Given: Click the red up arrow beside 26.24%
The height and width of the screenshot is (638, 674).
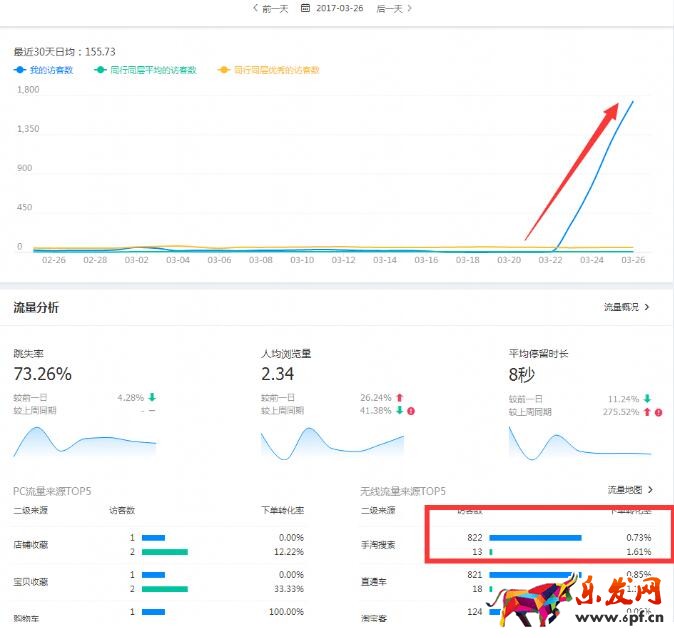Looking at the screenshot, I should tap(400, 397).
